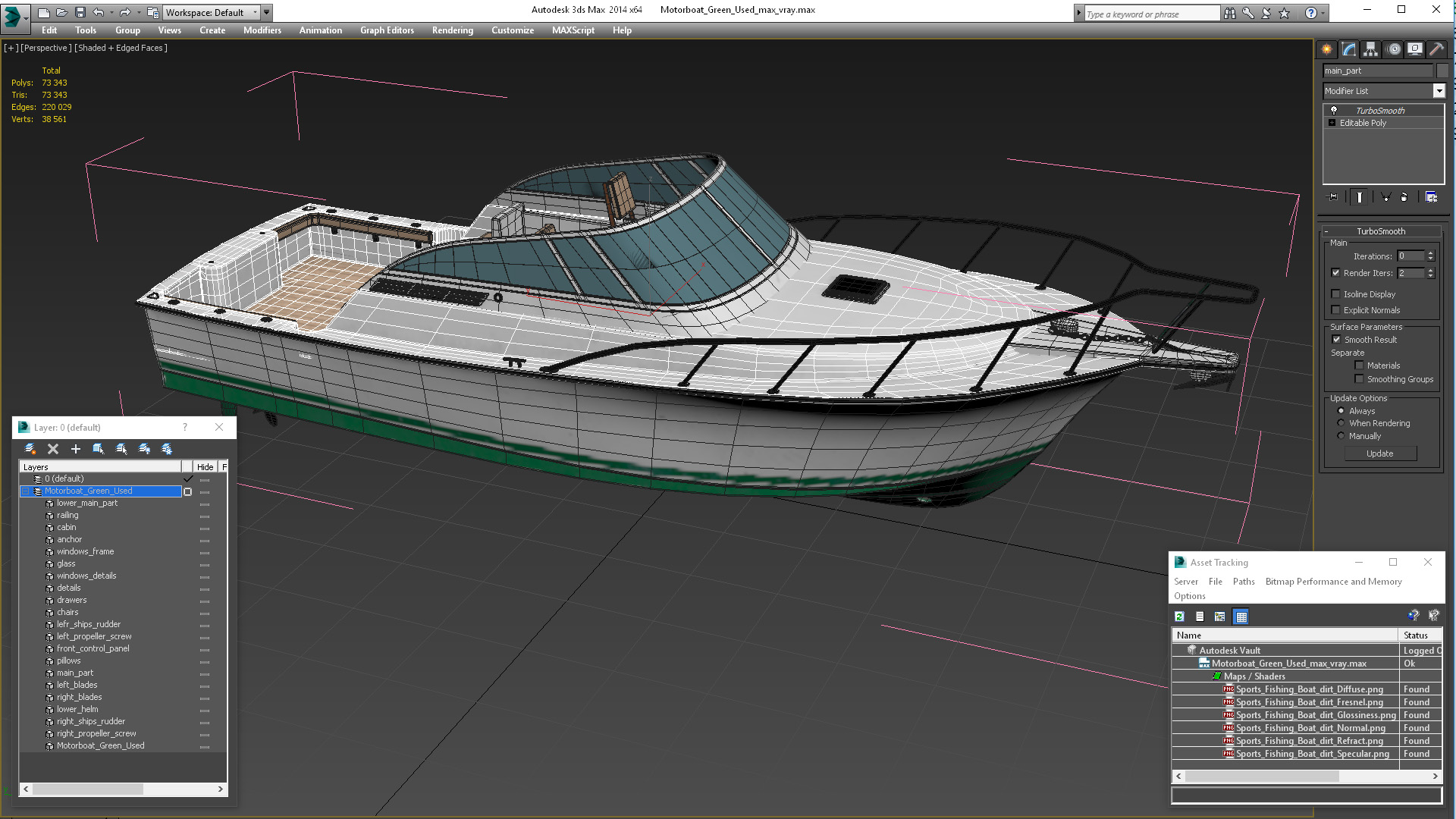Toggle the Render Iters checkbox
The height and width of the screenshot is (819, 1456).
[x=1336, y=273]
